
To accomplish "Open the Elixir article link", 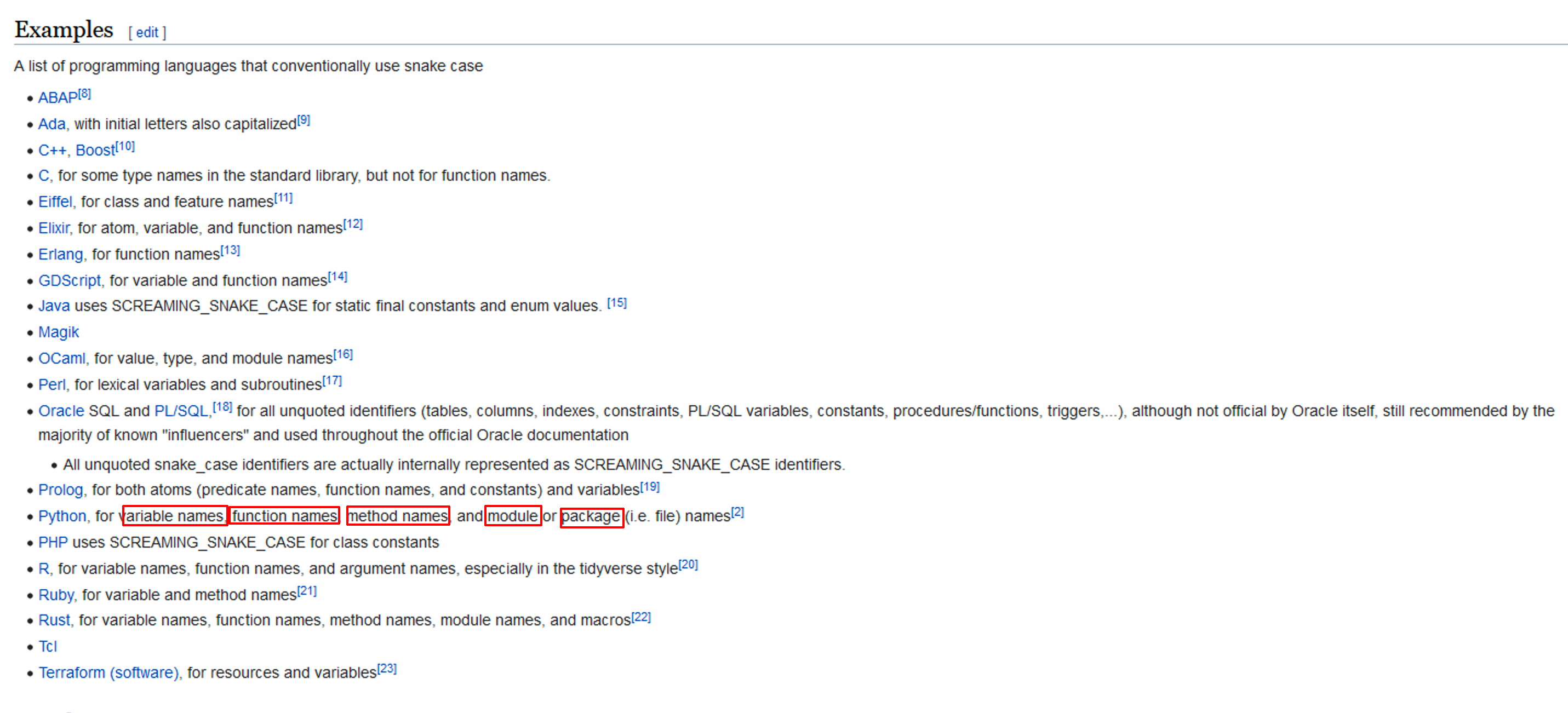I will tap(54, 228).
